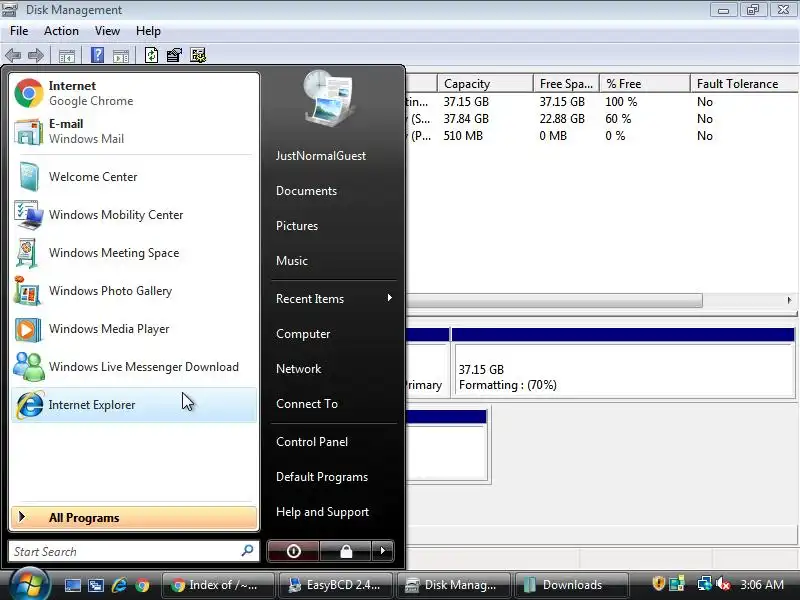800x600 pixels.
Task: Open the View menu
Action: (107, 31)
